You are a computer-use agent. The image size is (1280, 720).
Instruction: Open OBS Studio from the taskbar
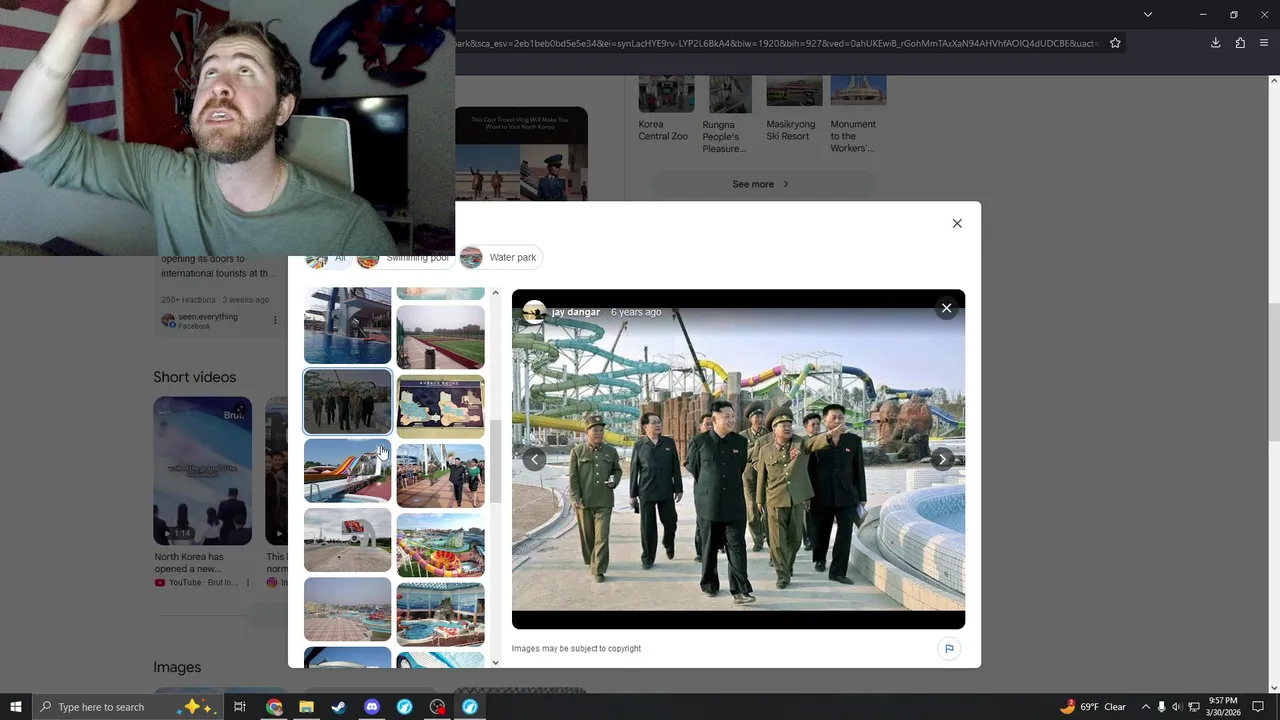click(437, 707)
